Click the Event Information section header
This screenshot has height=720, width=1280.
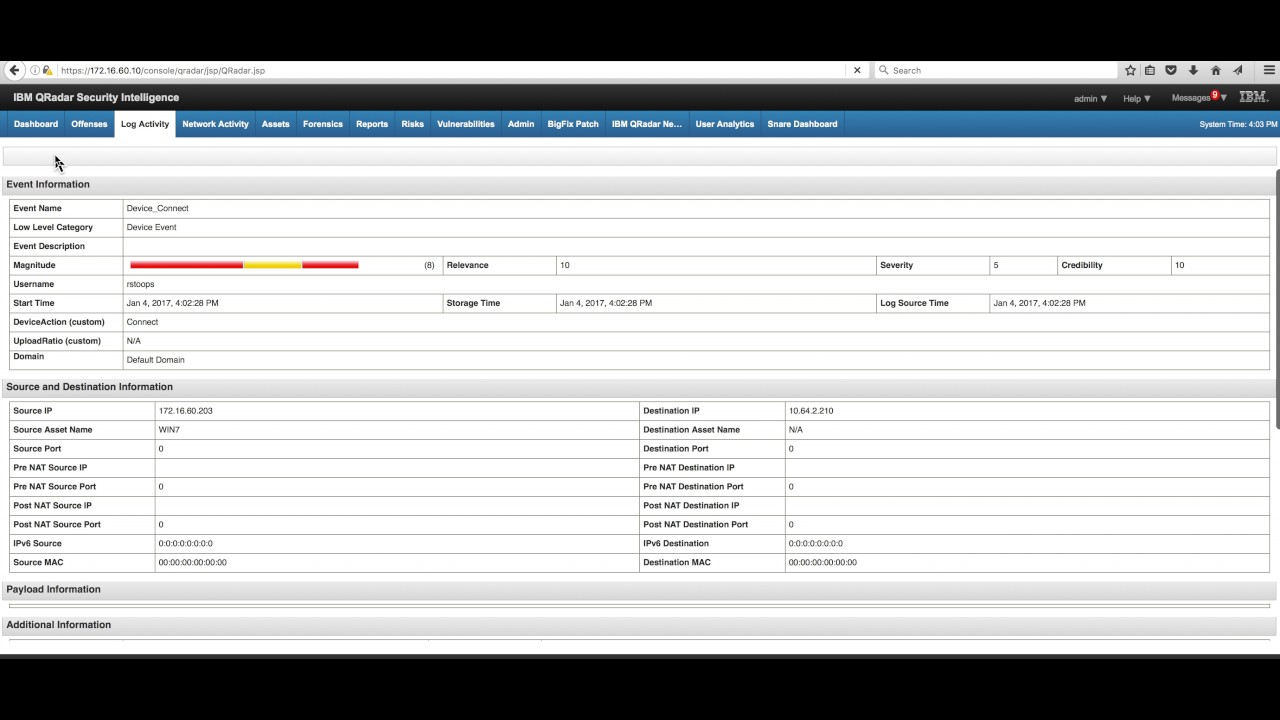coord(48,184)
